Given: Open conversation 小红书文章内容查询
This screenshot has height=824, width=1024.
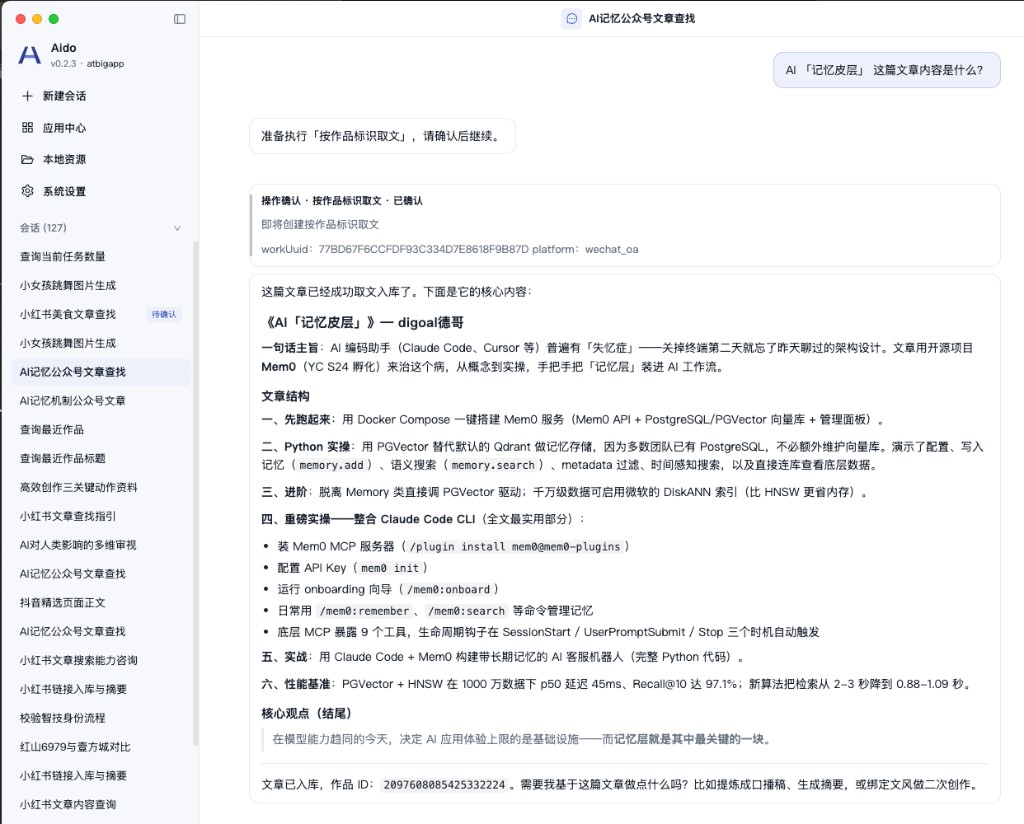Looking at the screenshot, I should point(101,804).
